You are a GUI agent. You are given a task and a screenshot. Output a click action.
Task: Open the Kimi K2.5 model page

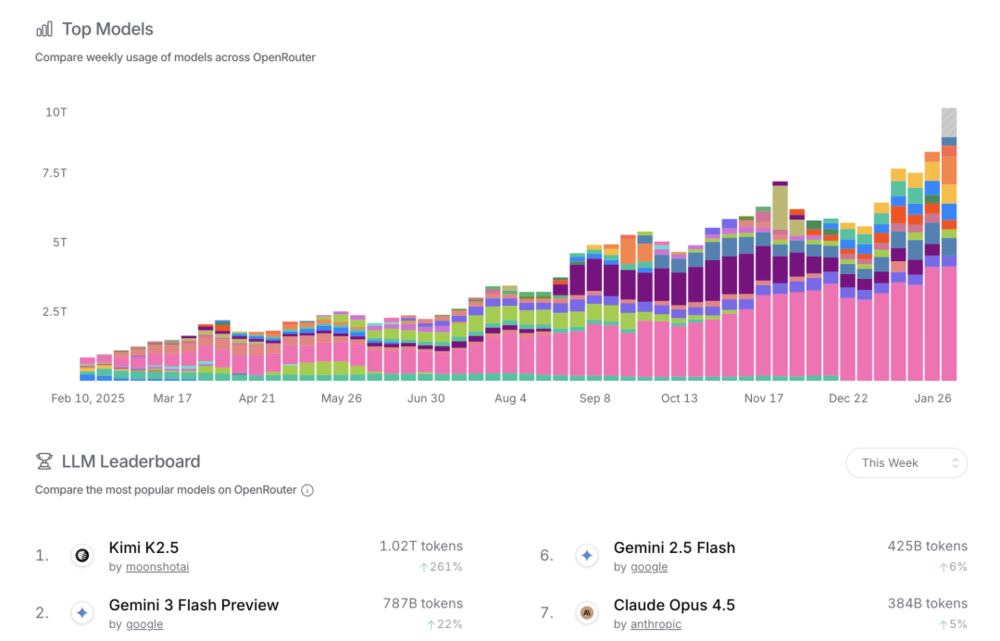pos(143,547)
